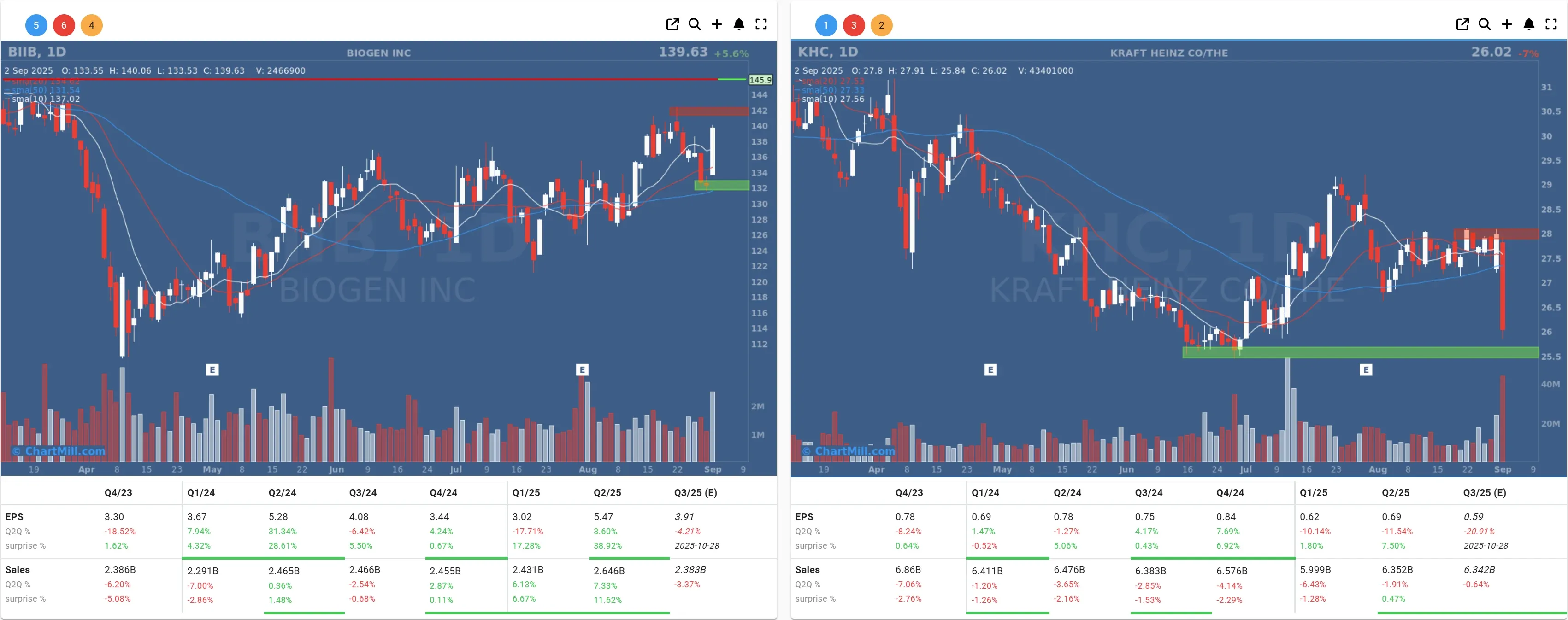Click KHC estimated EPS 0.59
1568x620 pixels.
tap(1474, 516)
